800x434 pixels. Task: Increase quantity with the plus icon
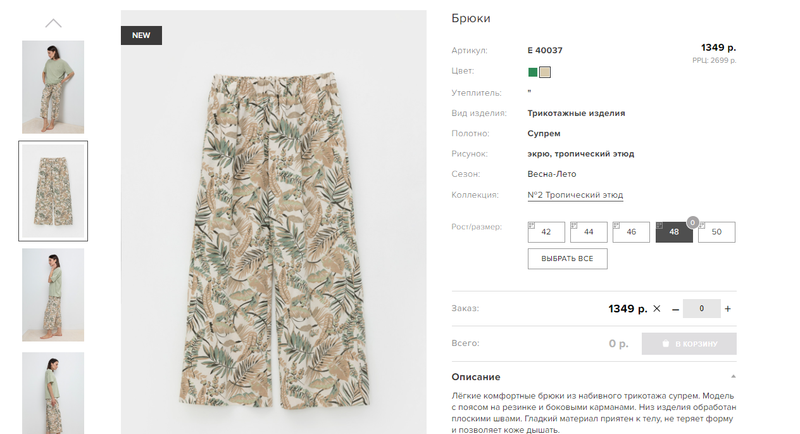click(x=728, y=309)
